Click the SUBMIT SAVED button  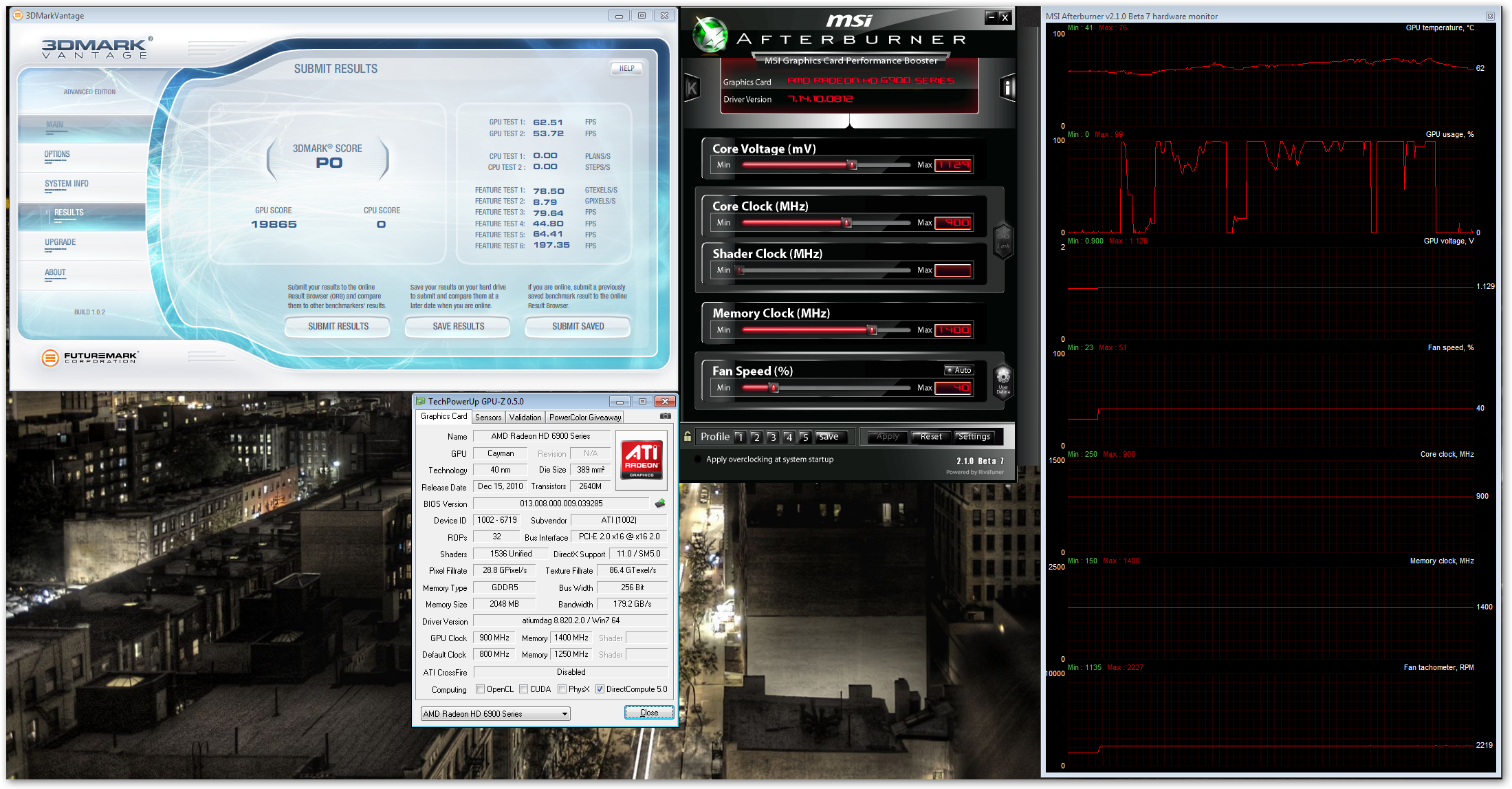[578, 327]
